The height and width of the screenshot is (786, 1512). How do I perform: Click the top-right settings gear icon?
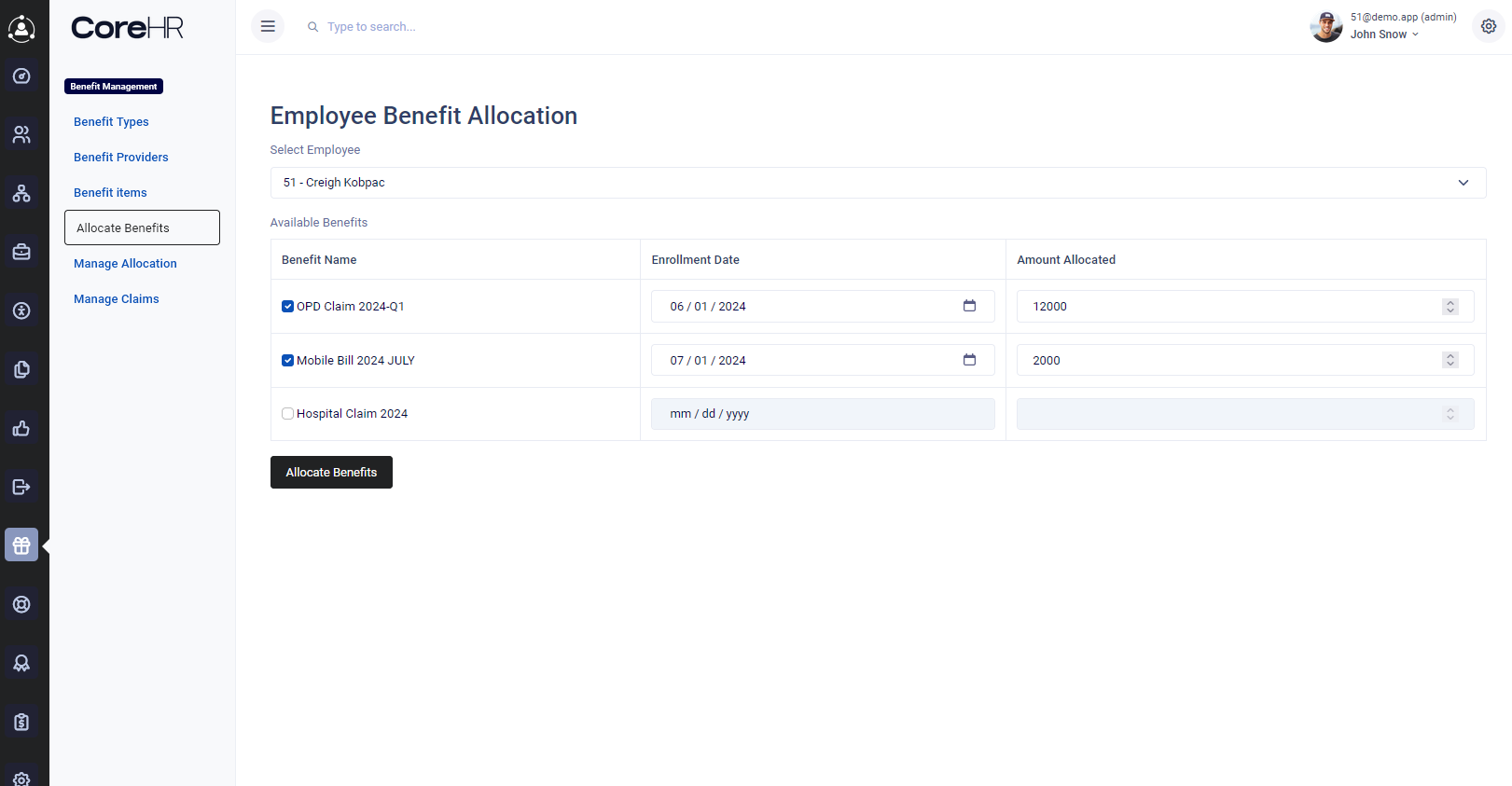coord(1489,26)
